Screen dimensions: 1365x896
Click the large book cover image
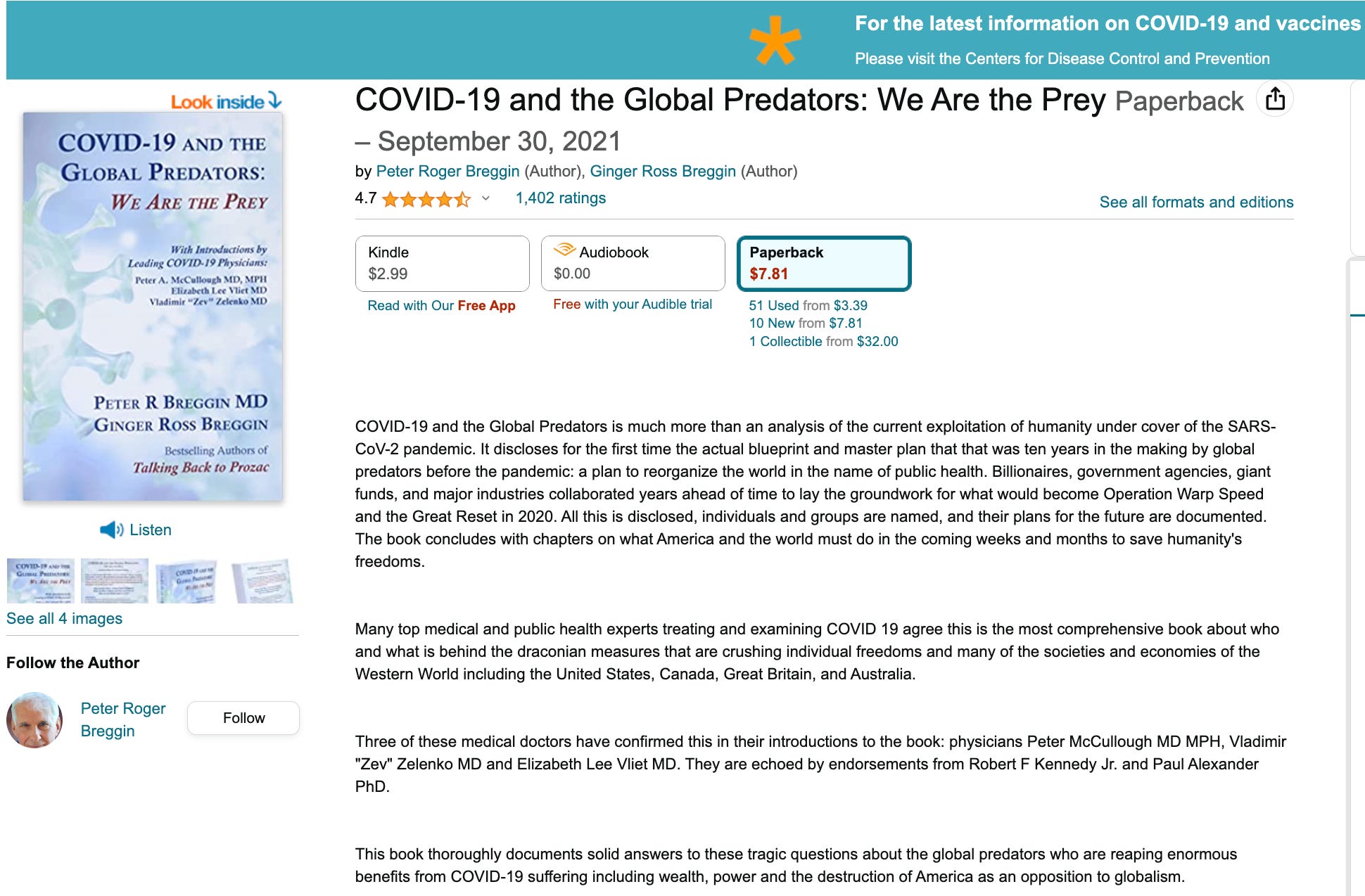point(153,307)
